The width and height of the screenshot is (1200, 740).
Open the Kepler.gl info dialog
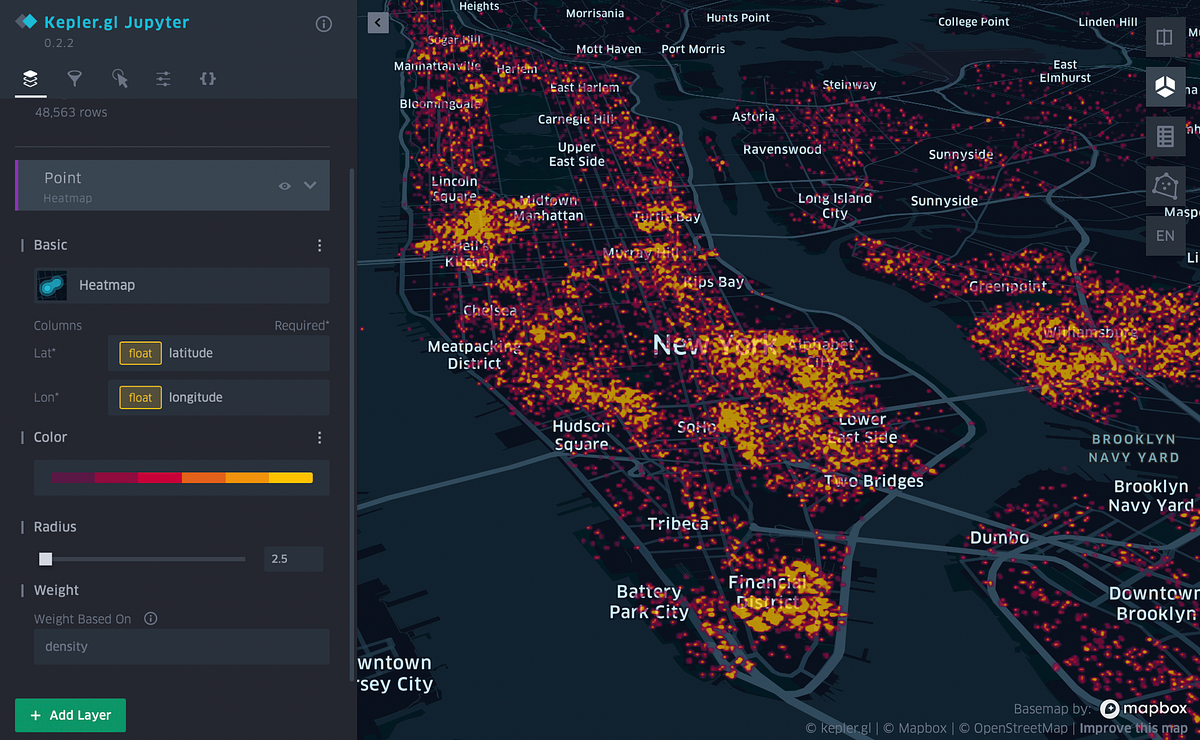(x=323, y=23)
